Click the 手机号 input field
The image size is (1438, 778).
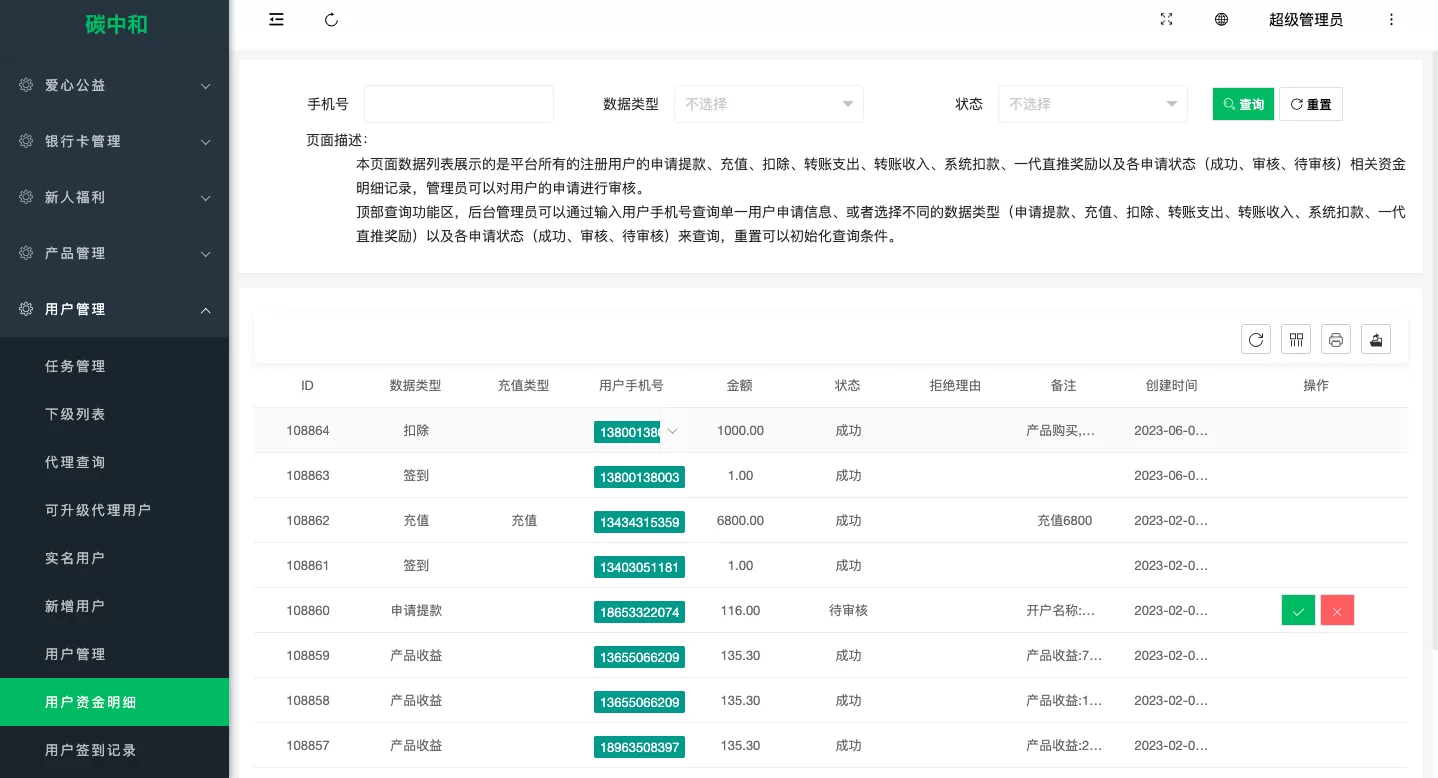pyautogui.click(x=458, y=103)
